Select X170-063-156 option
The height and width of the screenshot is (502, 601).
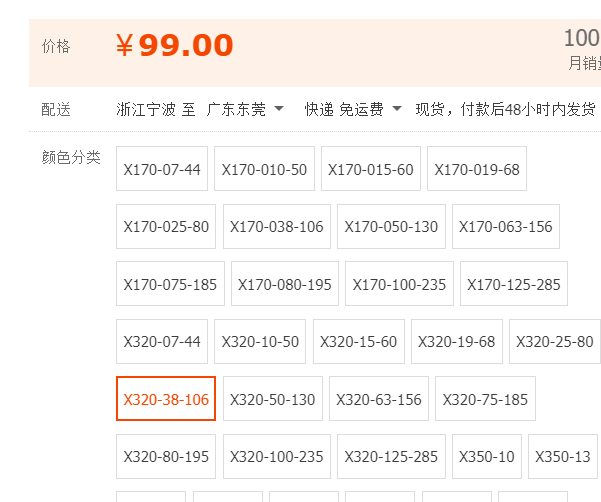(506, 226)
